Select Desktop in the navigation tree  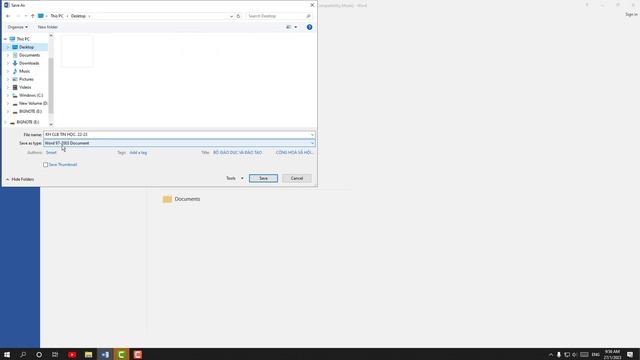27,47
